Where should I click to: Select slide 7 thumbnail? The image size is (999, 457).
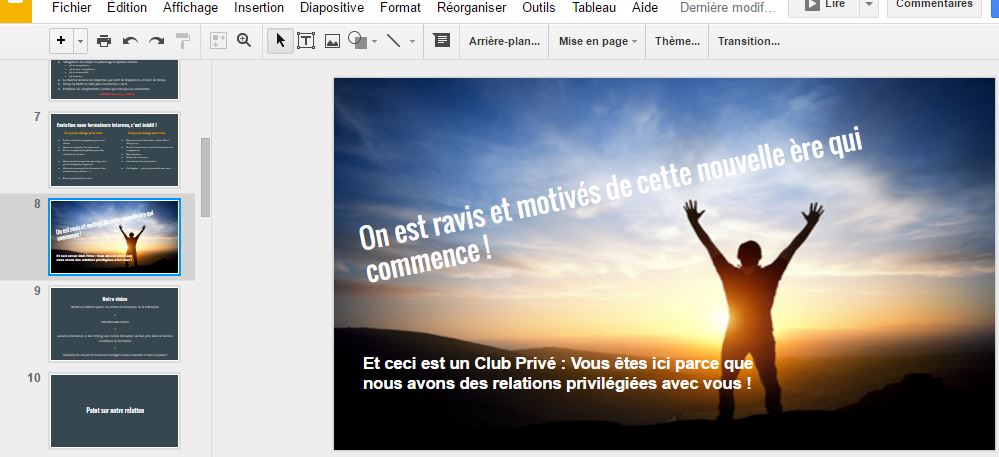pos(115,150)
